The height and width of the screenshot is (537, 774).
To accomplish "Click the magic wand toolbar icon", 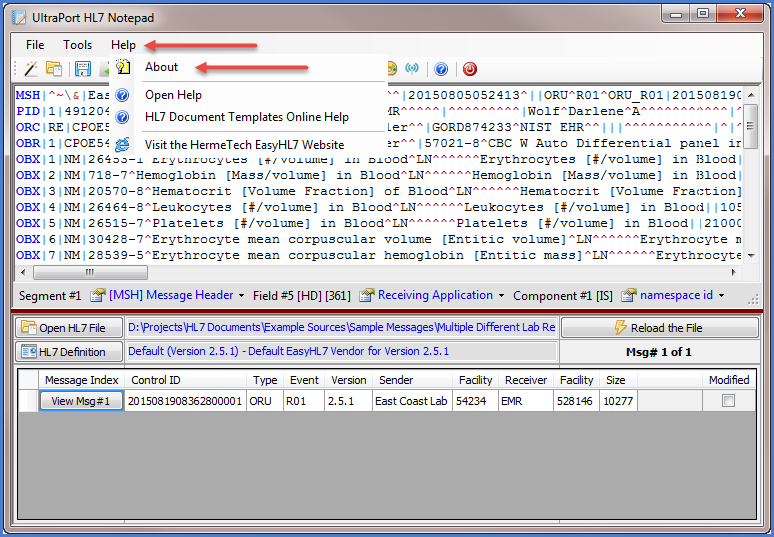I will tap(31, 69).
